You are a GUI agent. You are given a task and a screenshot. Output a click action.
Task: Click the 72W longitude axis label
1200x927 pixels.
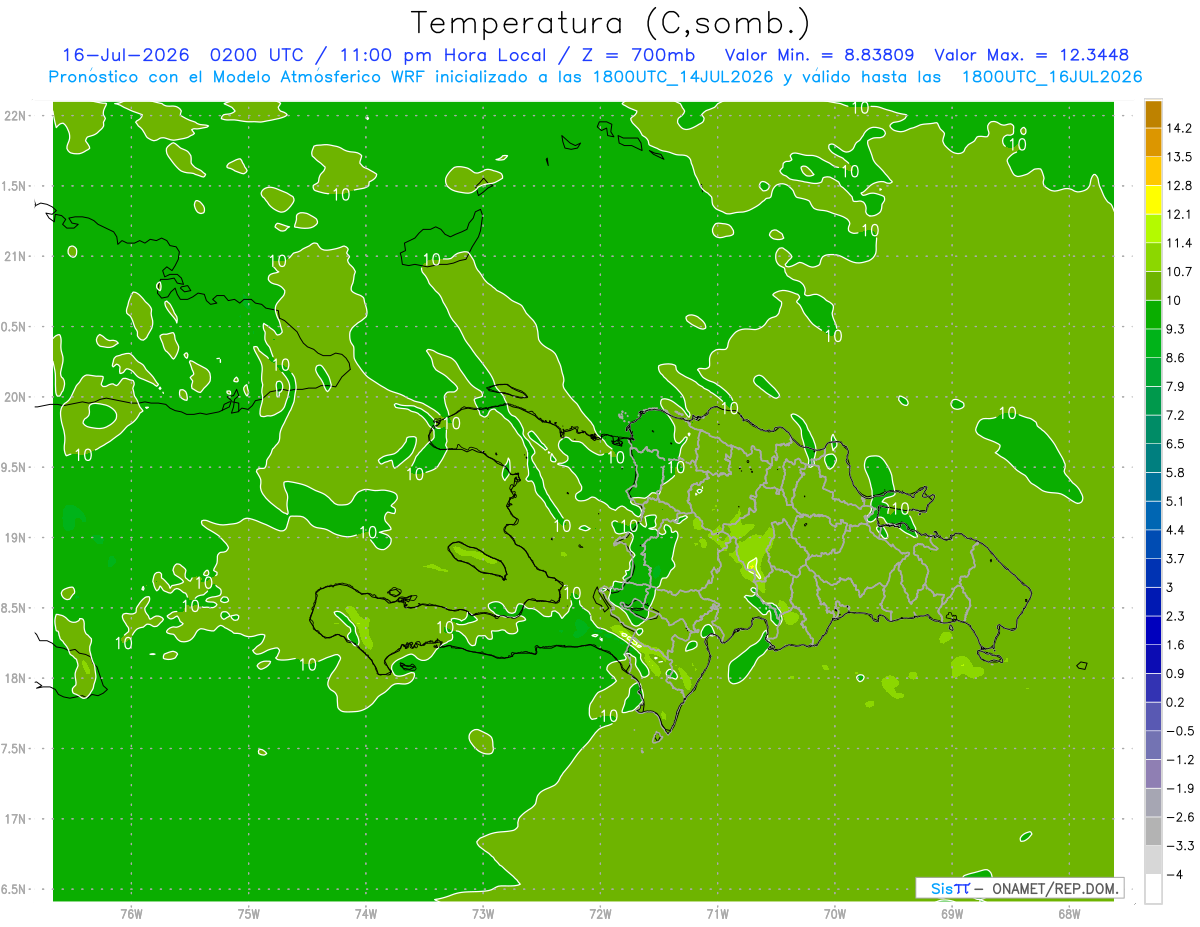click(600, 913)
